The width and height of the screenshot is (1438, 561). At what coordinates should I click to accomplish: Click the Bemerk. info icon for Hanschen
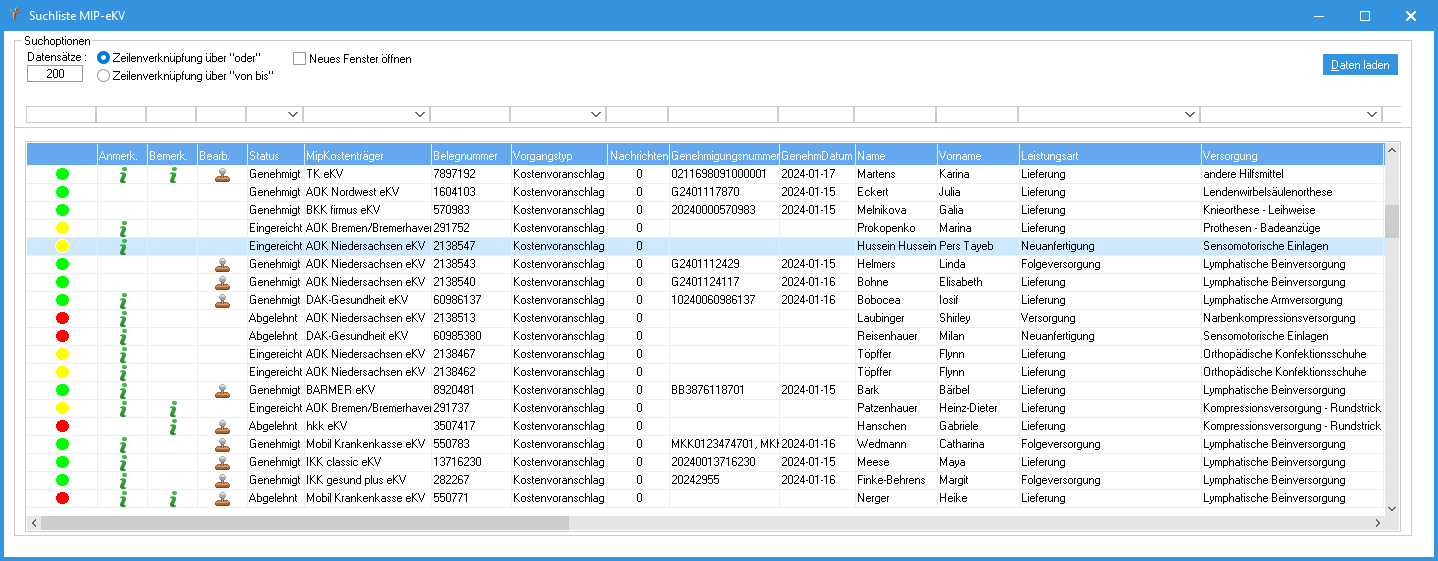[x=172, y=426]
